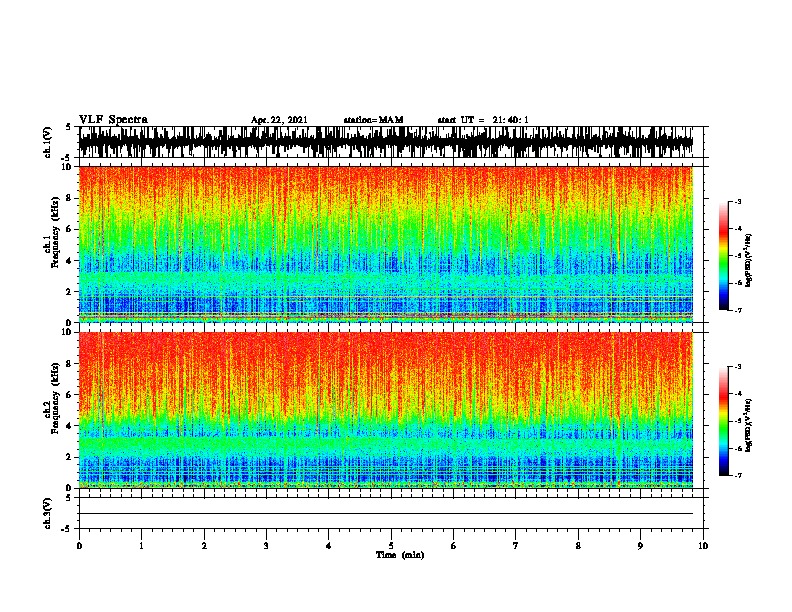Click the ch.2 colorbar 'log(PSD)' unit label

(x=748, y=425)
